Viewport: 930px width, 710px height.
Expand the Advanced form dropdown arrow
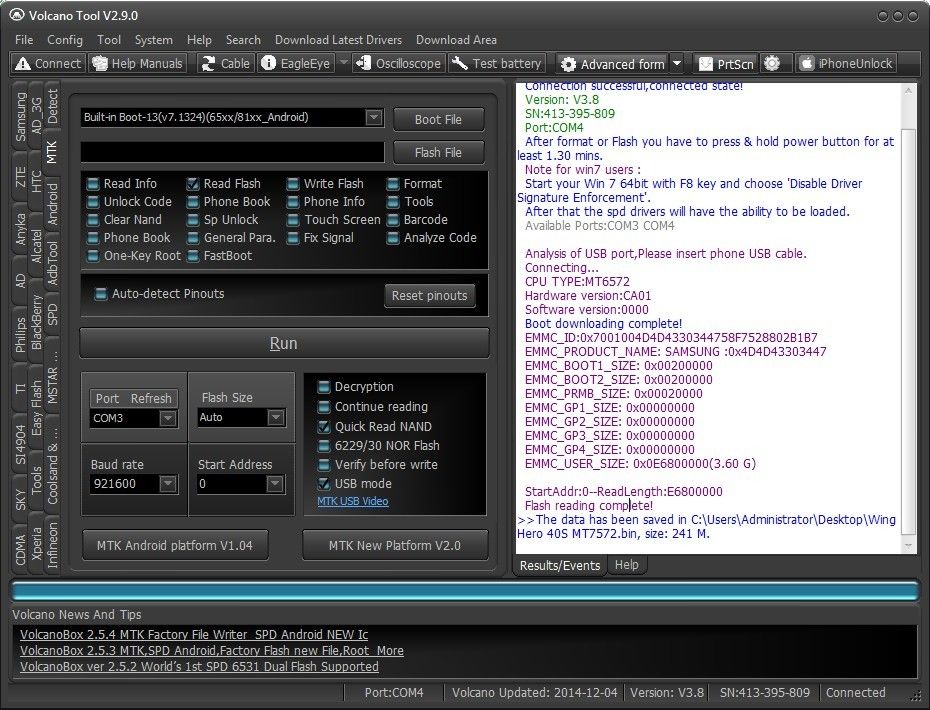tap(677, 64)
